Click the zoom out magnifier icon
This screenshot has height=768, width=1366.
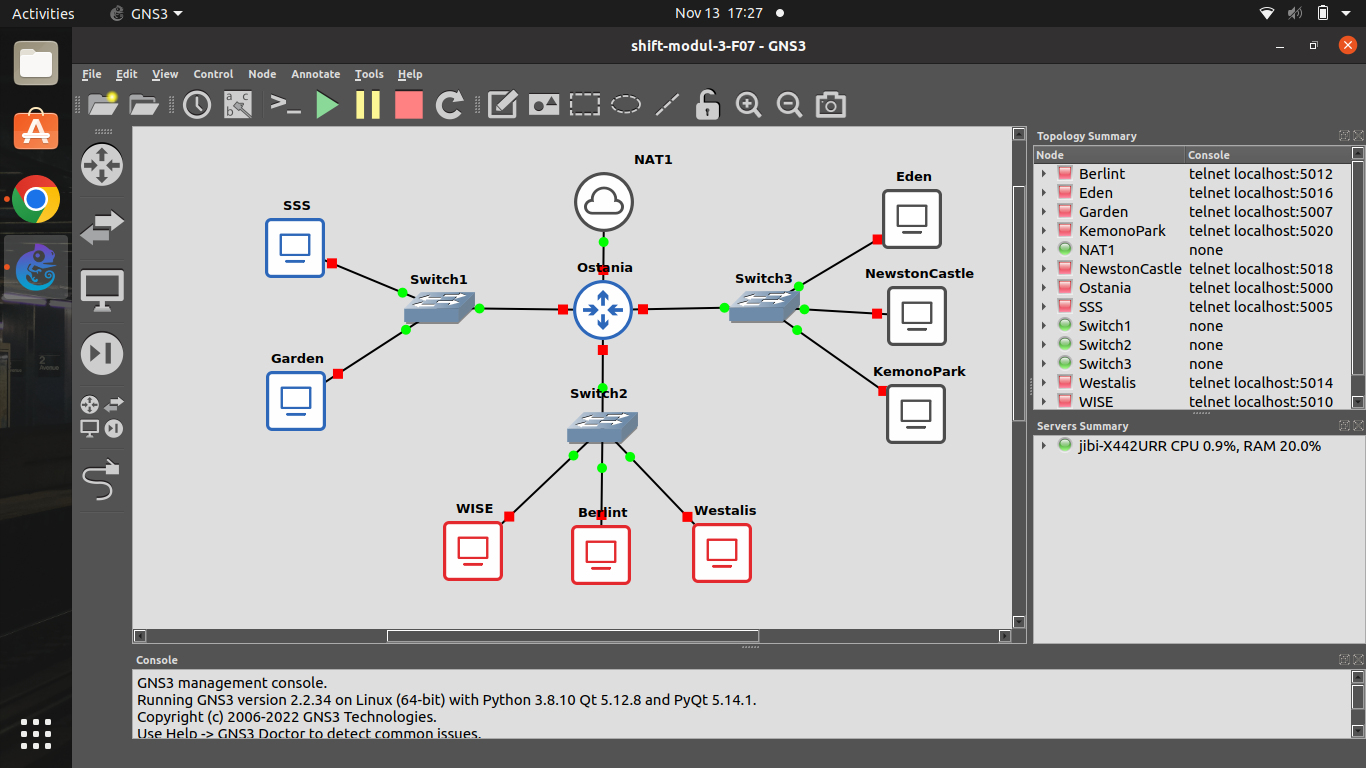pyautogui.click(x=789, y=104)
